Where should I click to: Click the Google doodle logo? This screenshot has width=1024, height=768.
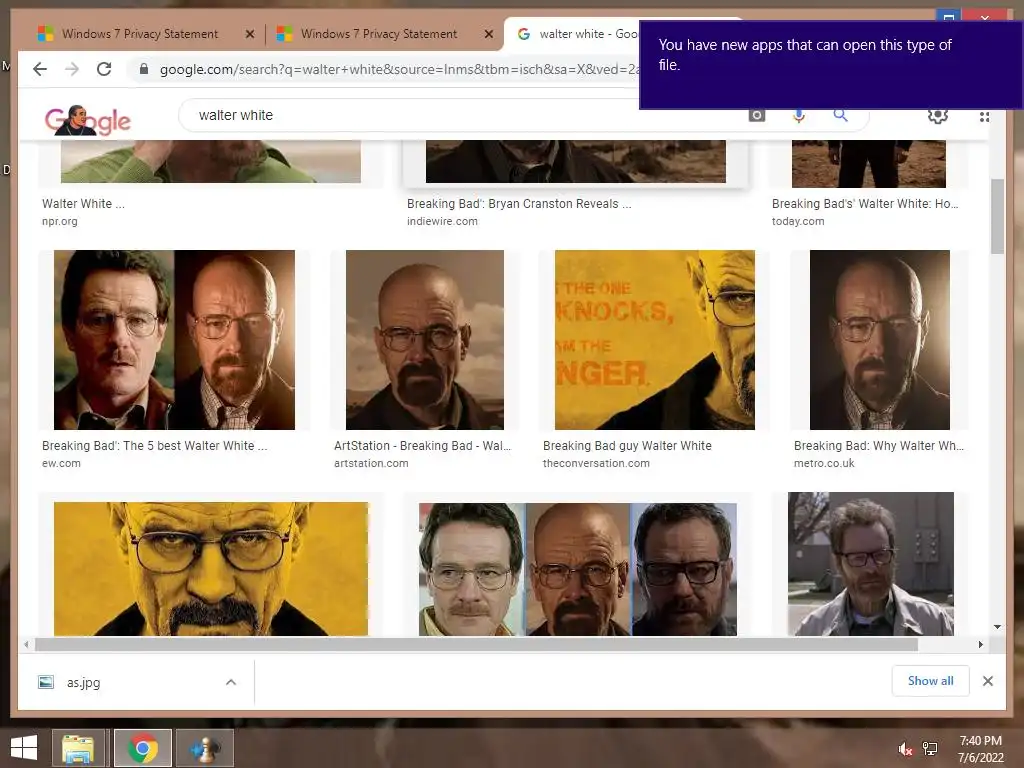88,120
